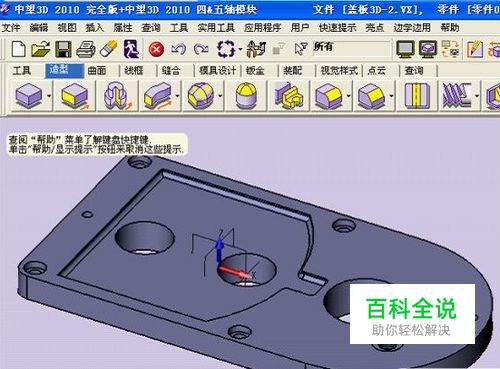The height and width of the screenshot is (369, 500).
Task: Expand dropdown arrow beside loft sphere icon
Action: [x=220, y=96]
